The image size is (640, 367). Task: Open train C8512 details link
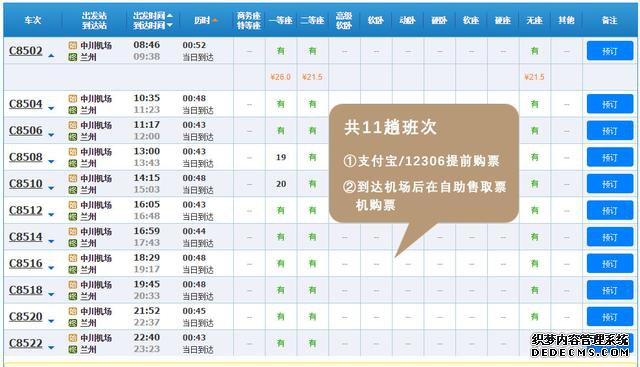coord(26,210)
